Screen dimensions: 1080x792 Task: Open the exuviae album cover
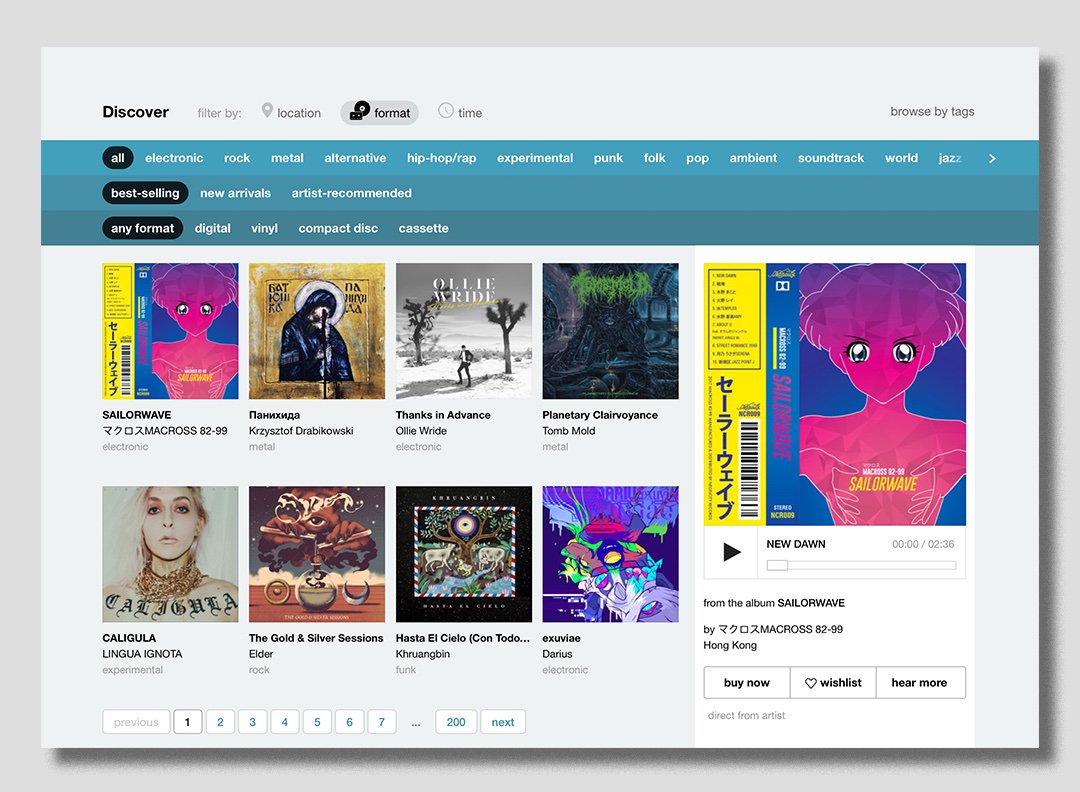tap(610, 554)
